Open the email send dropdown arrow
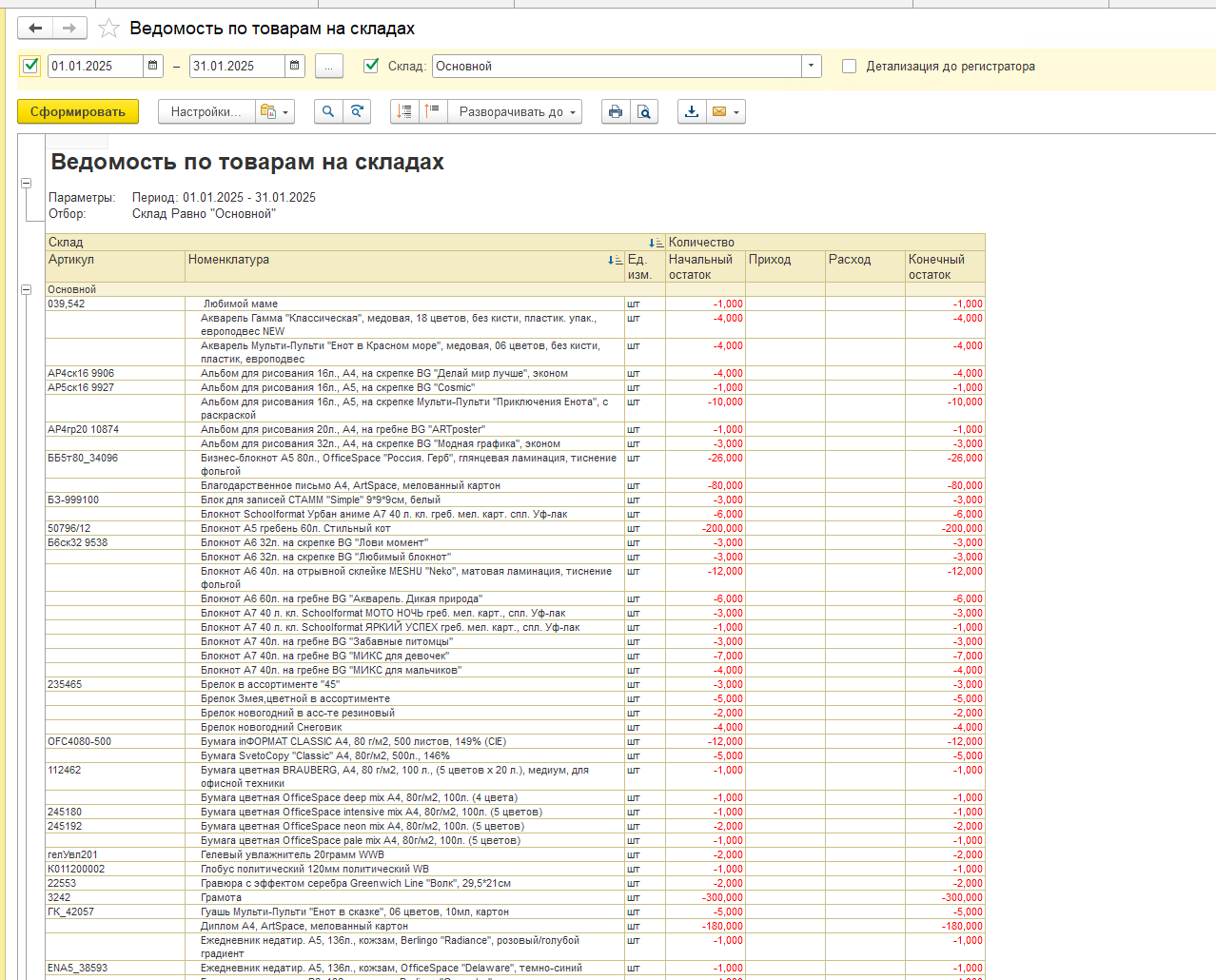Viewport: 1216px width, 980px height. tap(736, 112)
